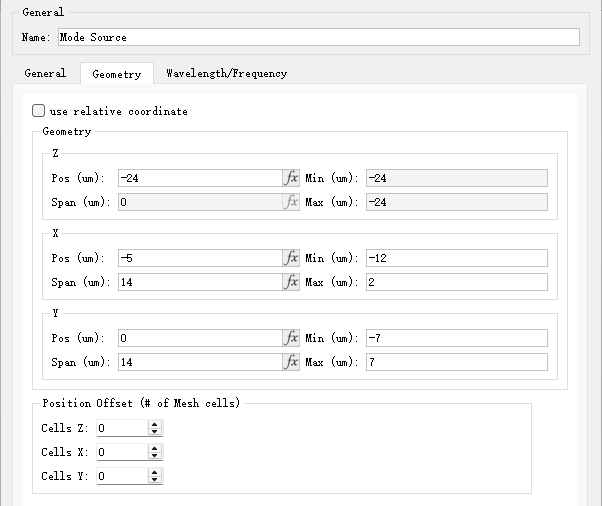
Task: Click the read-only Z Min (um) field
Action: point(457,178)
